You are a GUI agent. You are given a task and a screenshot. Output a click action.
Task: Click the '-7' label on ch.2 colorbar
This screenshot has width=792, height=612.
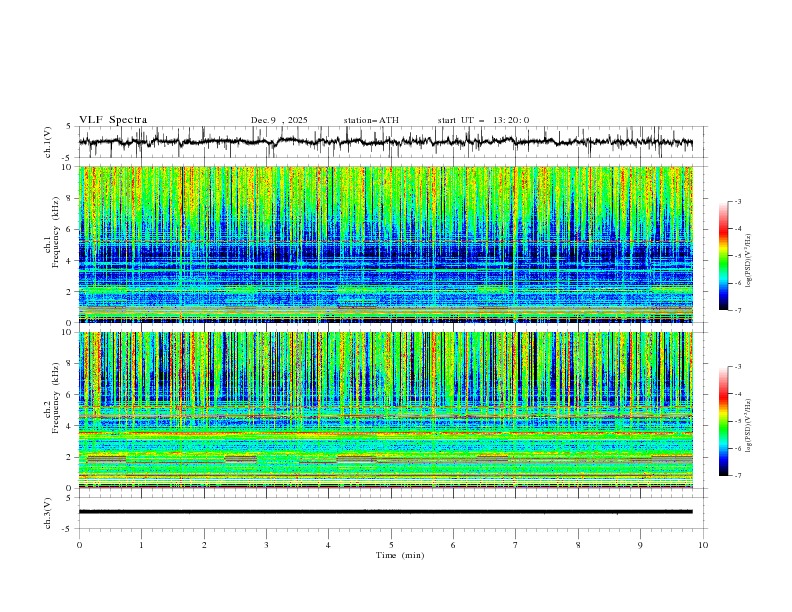pos(737,476)
